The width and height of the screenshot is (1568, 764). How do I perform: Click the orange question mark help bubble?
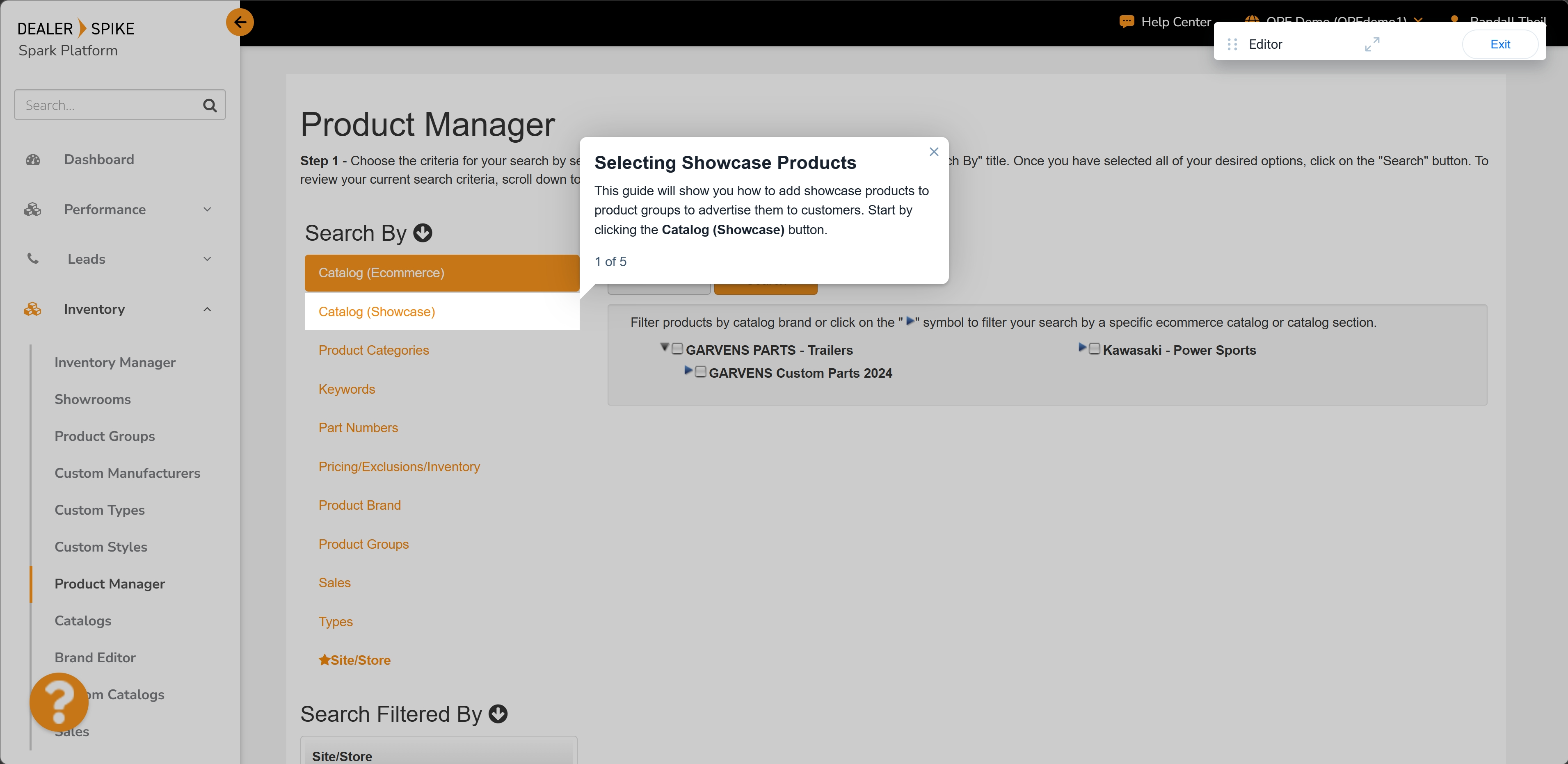click(59, 701)
